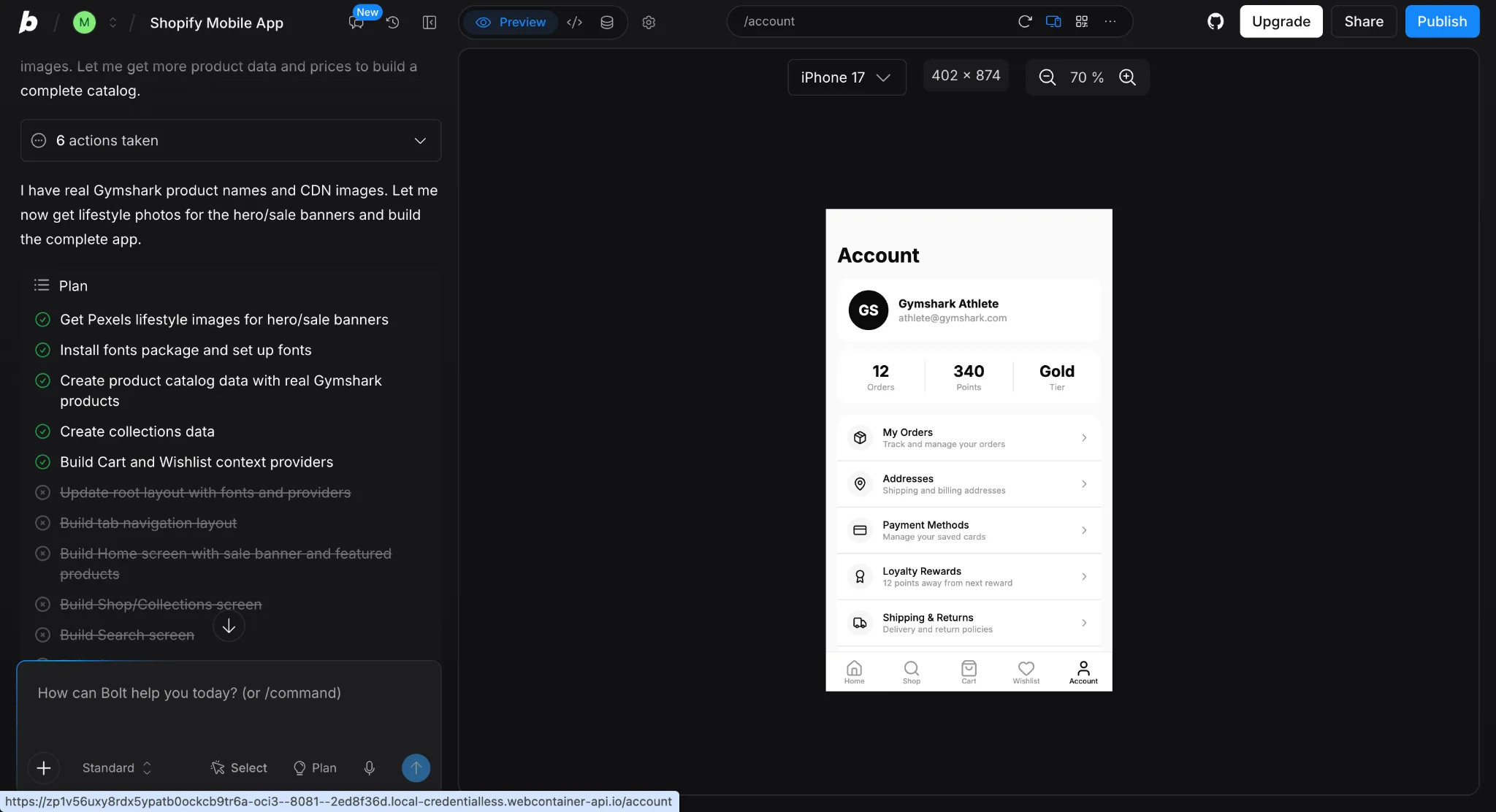1496x812 pixels.
Task: Open chat with New badge icon
Action: click(x=356, y=23)
